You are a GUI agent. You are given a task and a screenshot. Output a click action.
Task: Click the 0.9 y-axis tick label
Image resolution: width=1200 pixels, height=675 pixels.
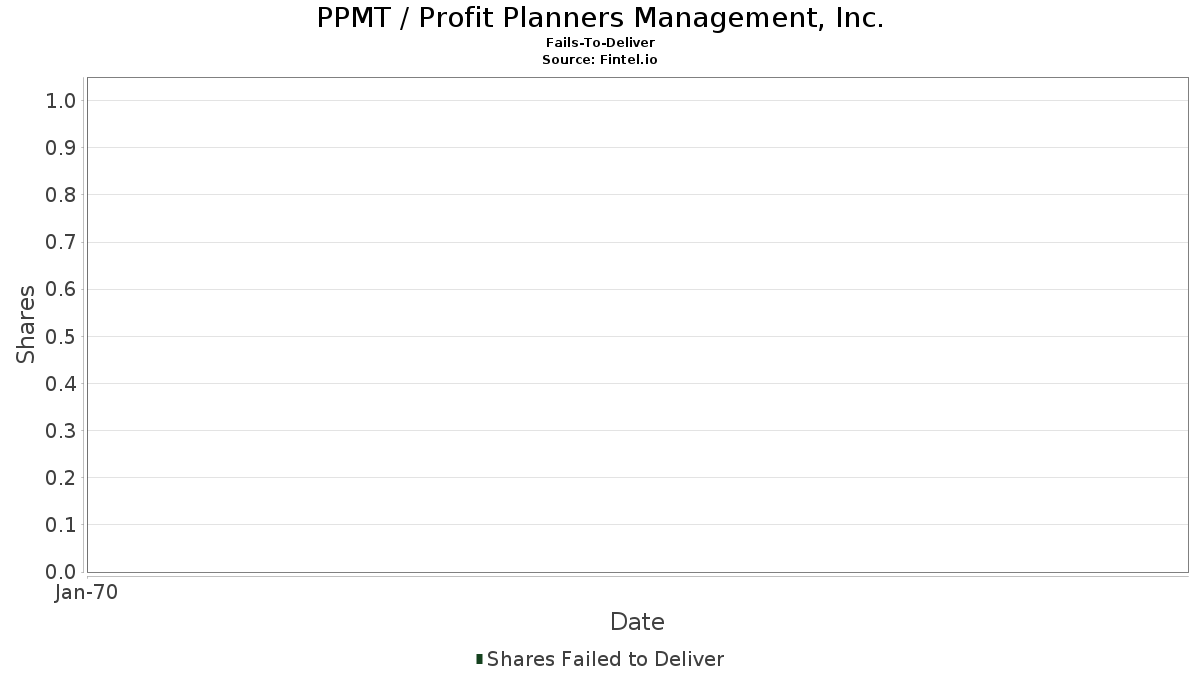61,148
